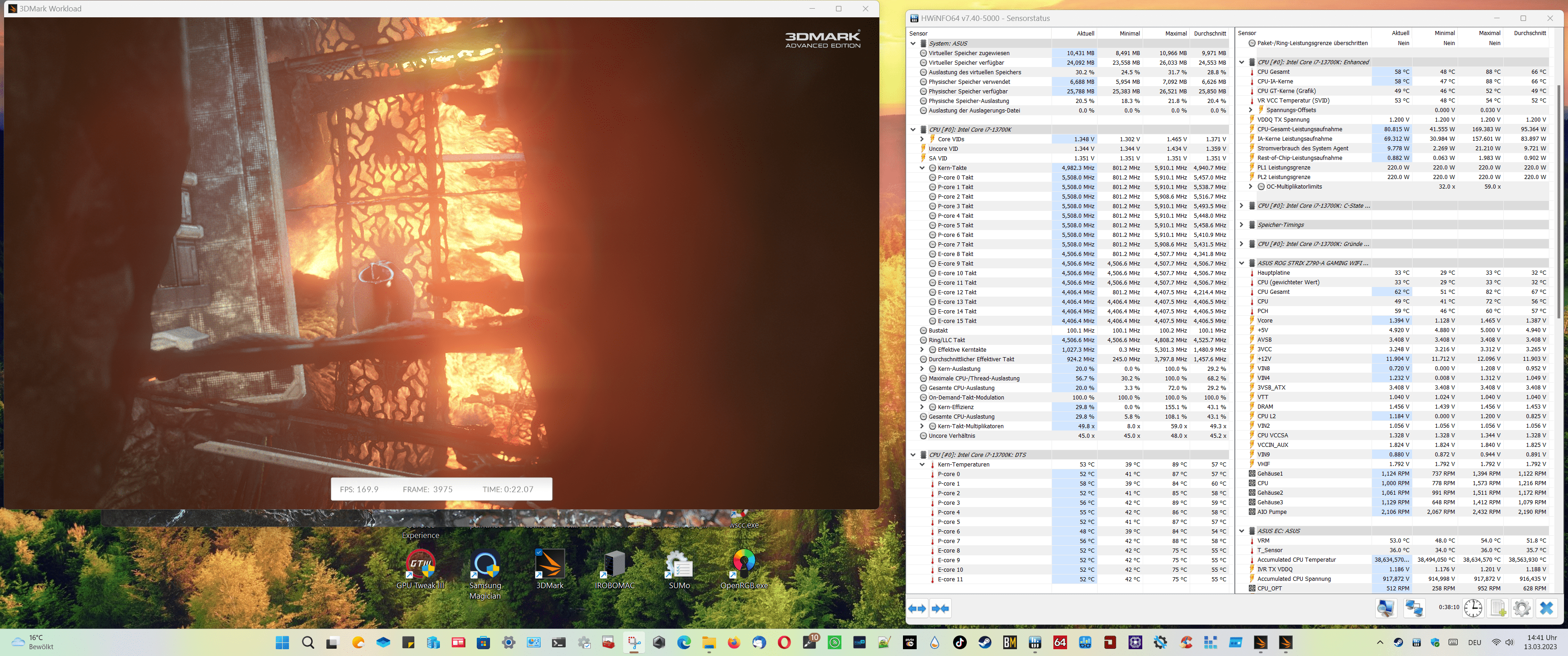Reset sensor timer with the clock icon
Image resolution: width=1568 pixels, height=656 pixels.
(1473, 608)
